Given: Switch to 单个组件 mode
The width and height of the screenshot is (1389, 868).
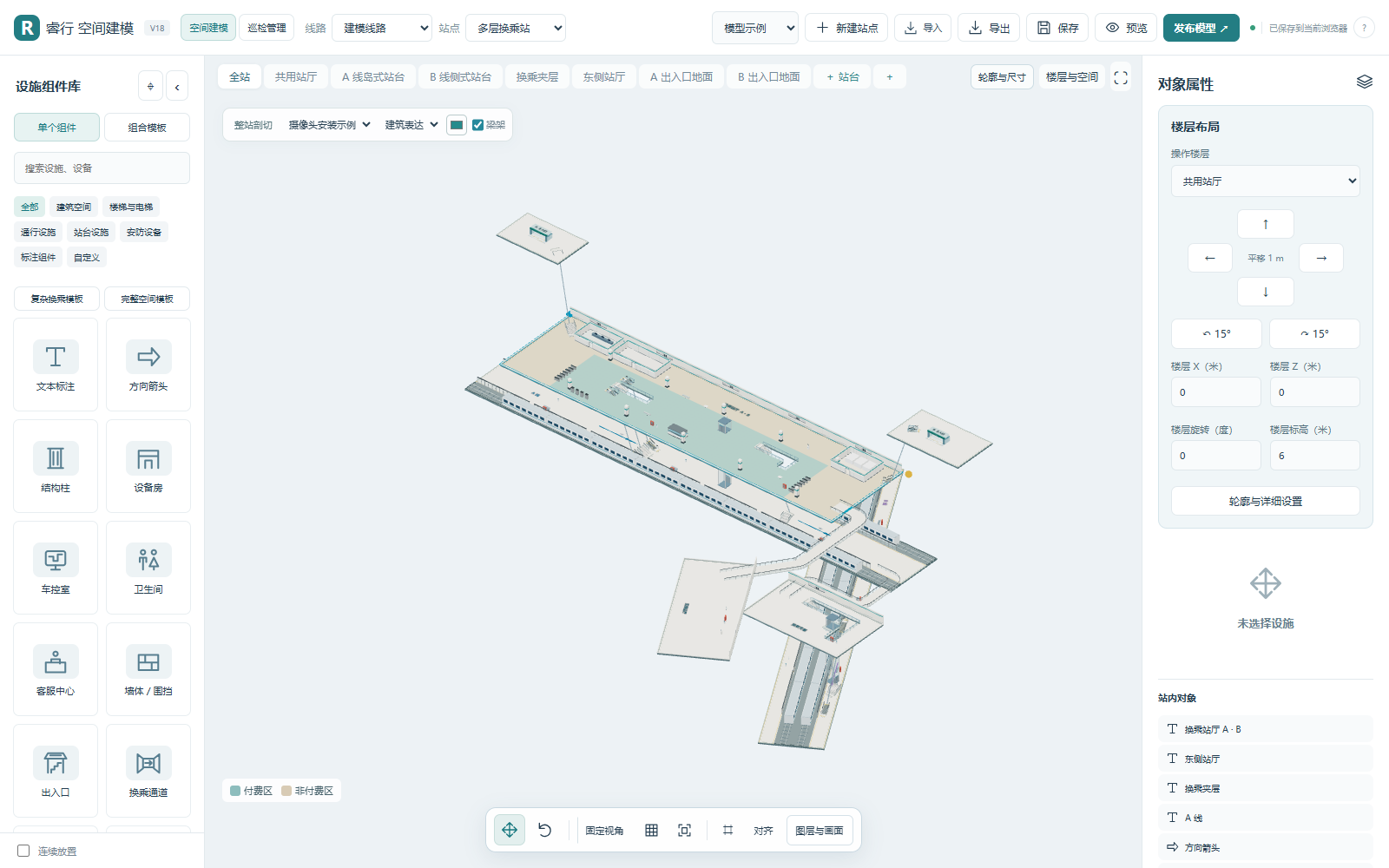Looking at the screenshot, I should pos(56,127).
